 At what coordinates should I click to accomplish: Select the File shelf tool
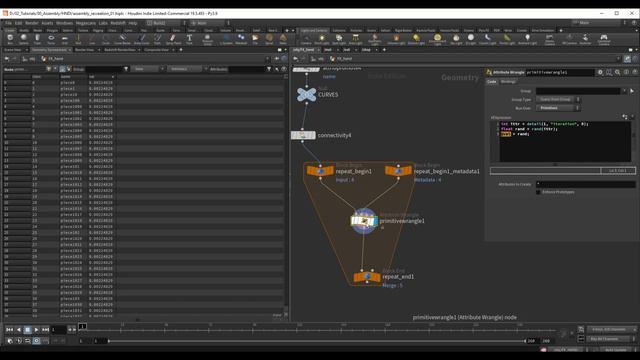(255, 39)
